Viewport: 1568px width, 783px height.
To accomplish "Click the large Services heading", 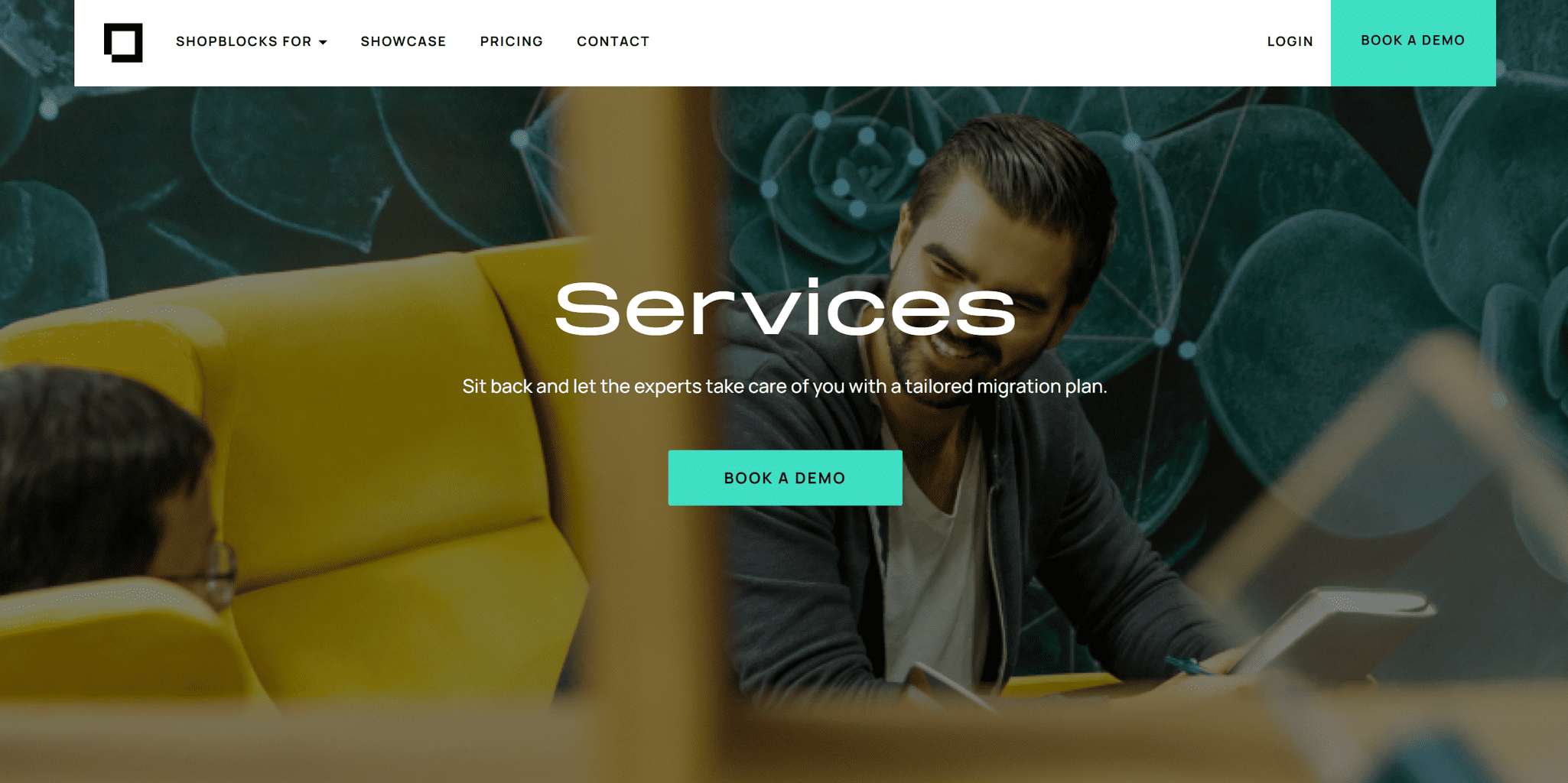I will [785, 308].
